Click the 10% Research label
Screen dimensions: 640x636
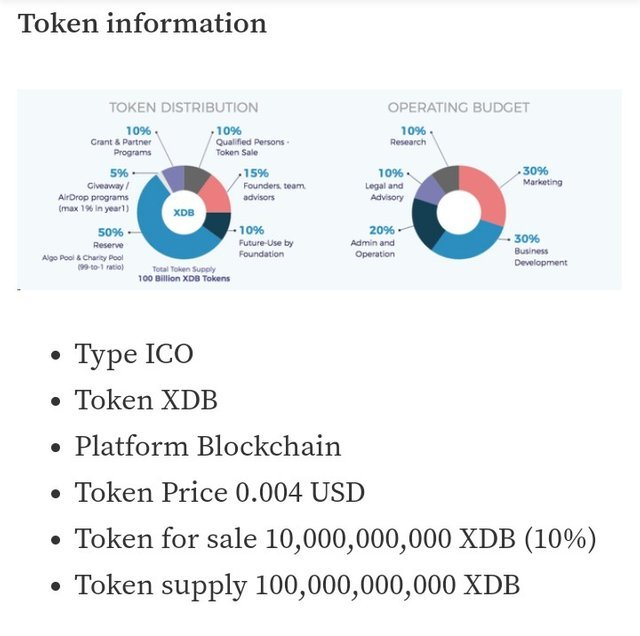[x=412, y=137]
